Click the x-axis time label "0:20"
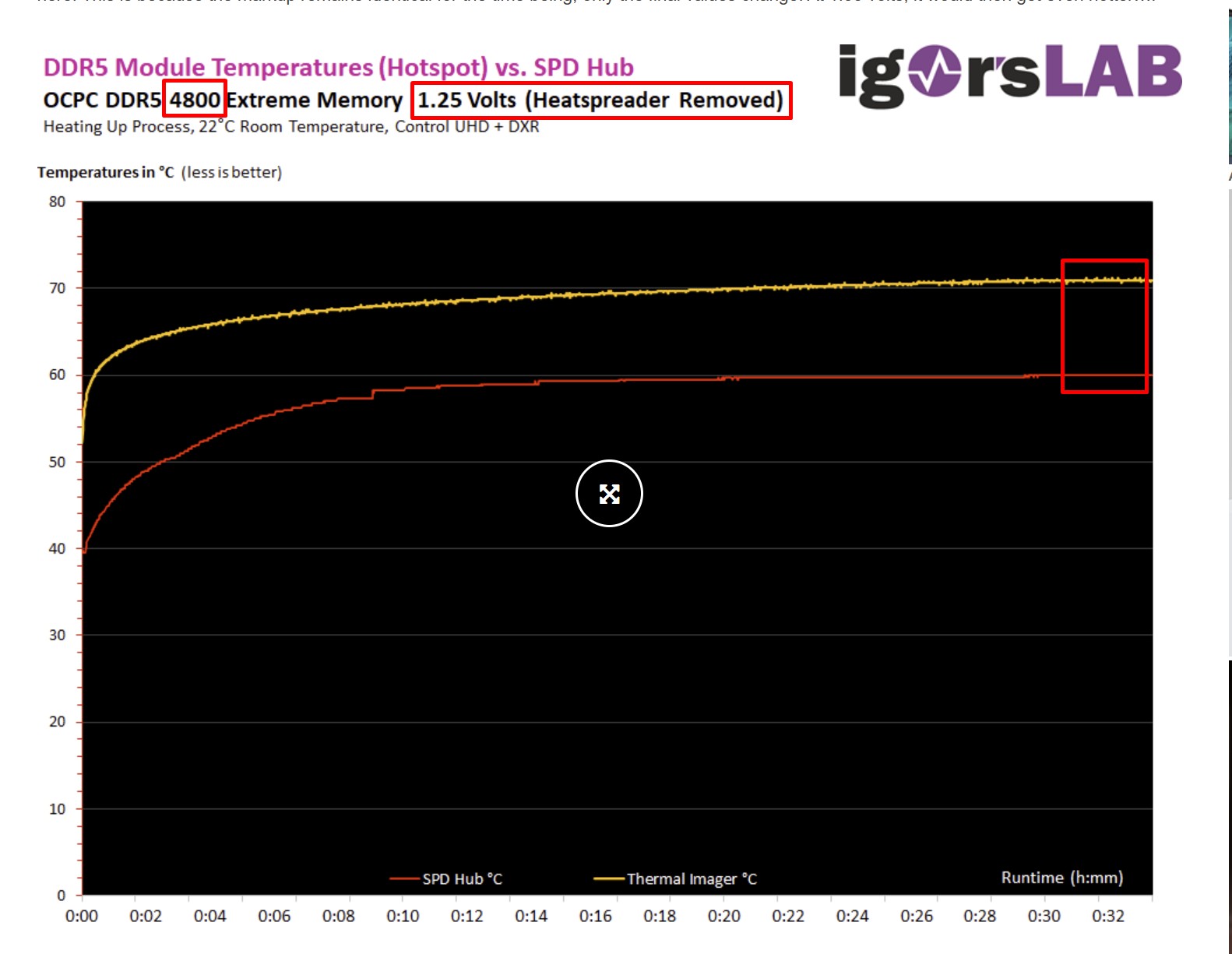The image size is (1232, 954). [724, 916]
